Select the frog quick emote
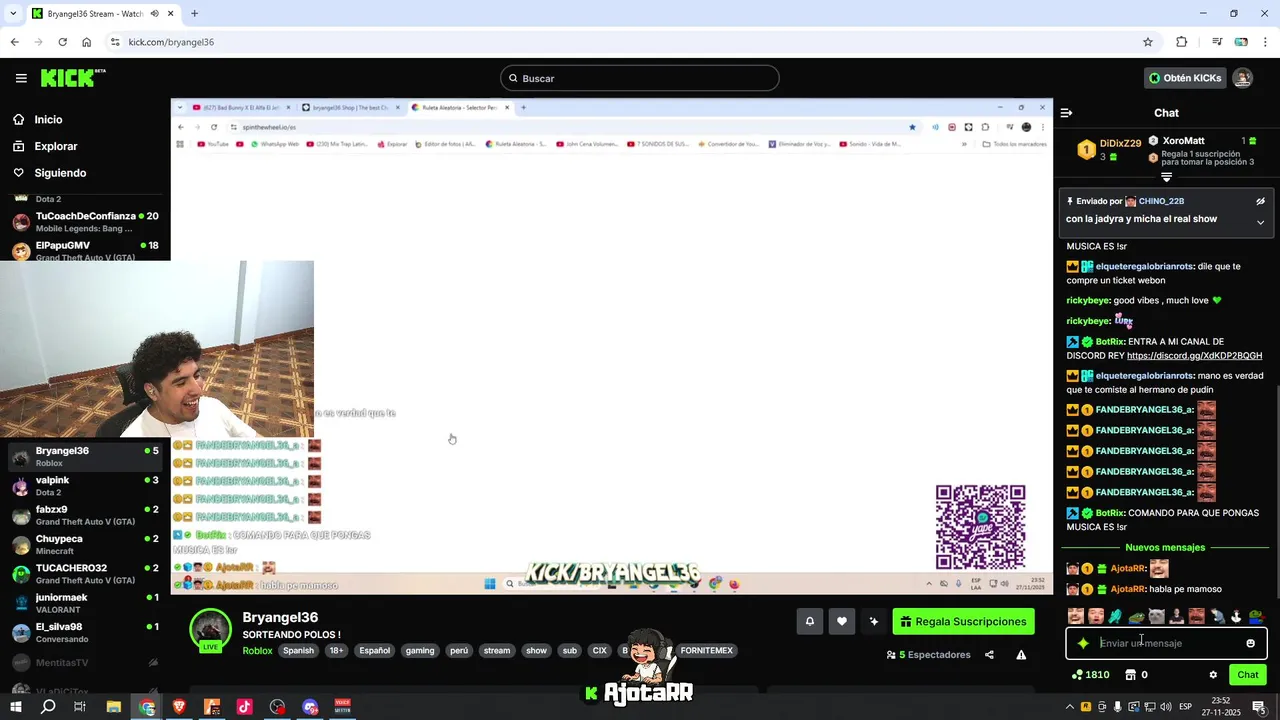Screen dimensions: 1280x720 click(x=1136, y=616)
